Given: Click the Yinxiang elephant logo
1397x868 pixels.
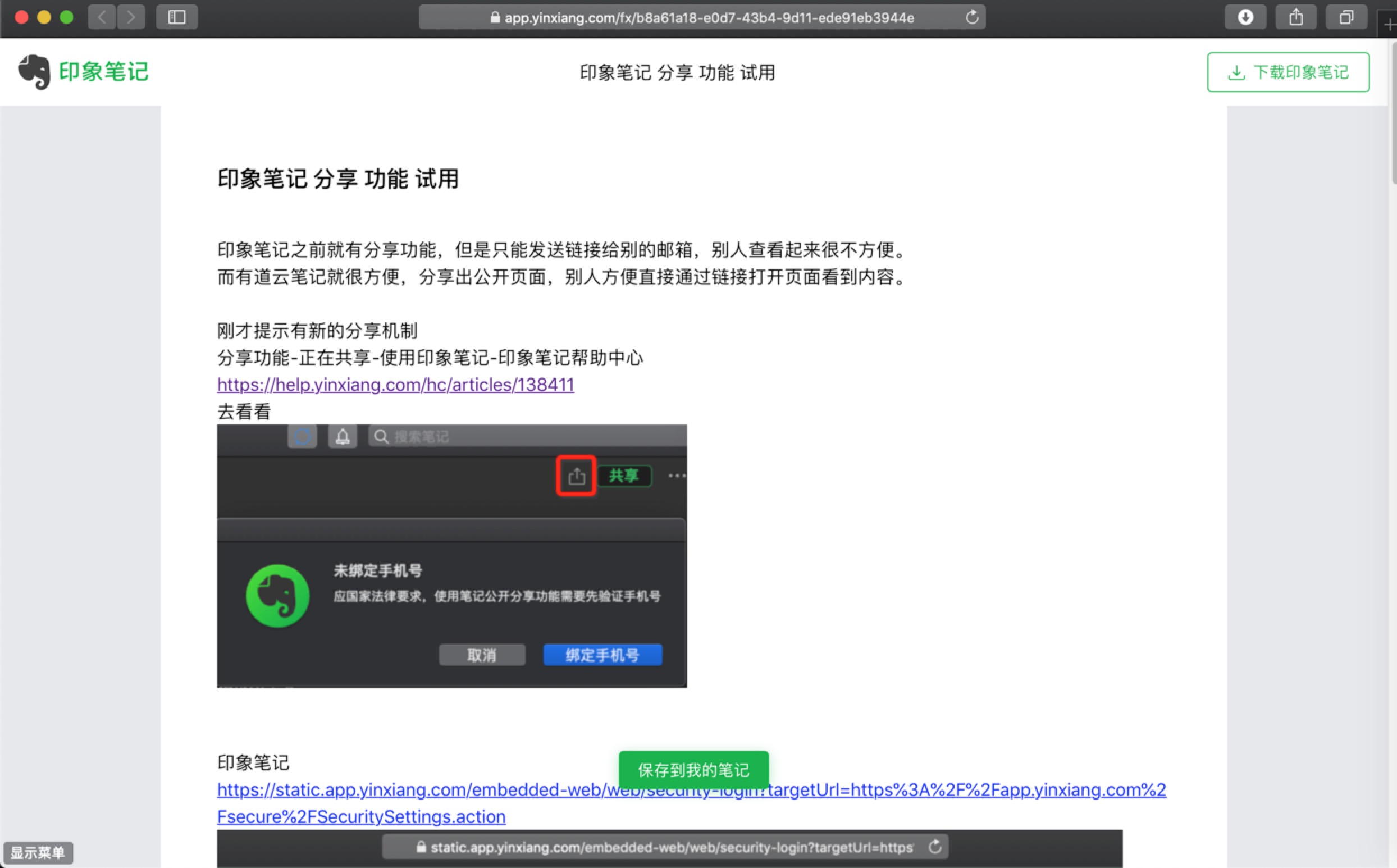Looking at the screenshot, I should click(x=34, y=72).
